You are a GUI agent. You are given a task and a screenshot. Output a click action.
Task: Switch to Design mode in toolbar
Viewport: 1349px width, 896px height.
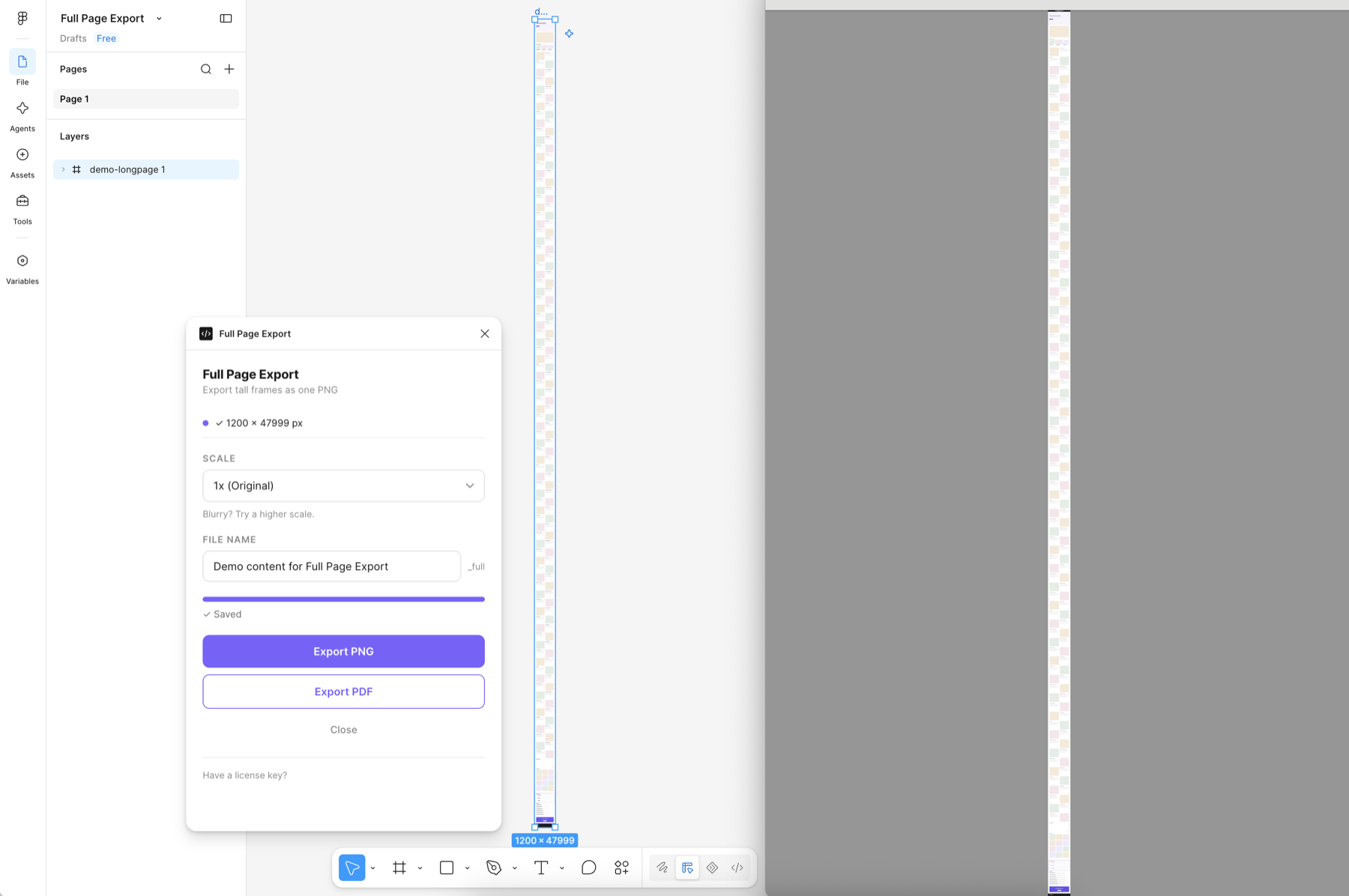tap(687, 868)
